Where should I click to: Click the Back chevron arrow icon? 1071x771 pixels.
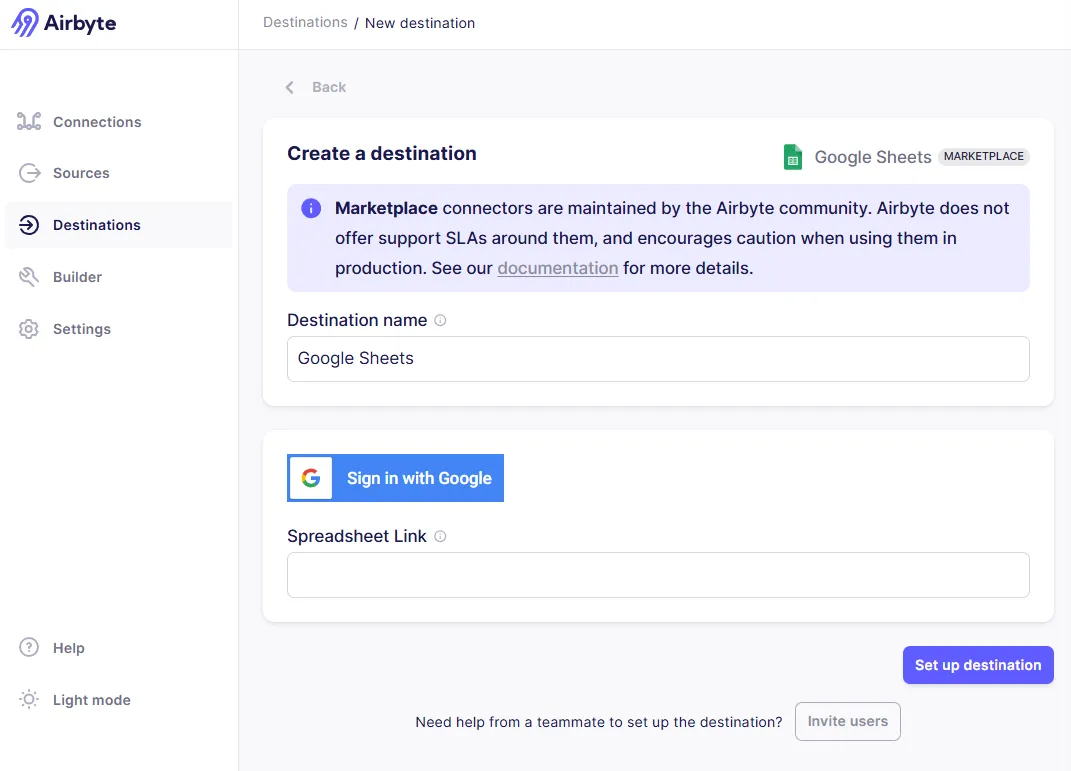click(x=290, y=87)
